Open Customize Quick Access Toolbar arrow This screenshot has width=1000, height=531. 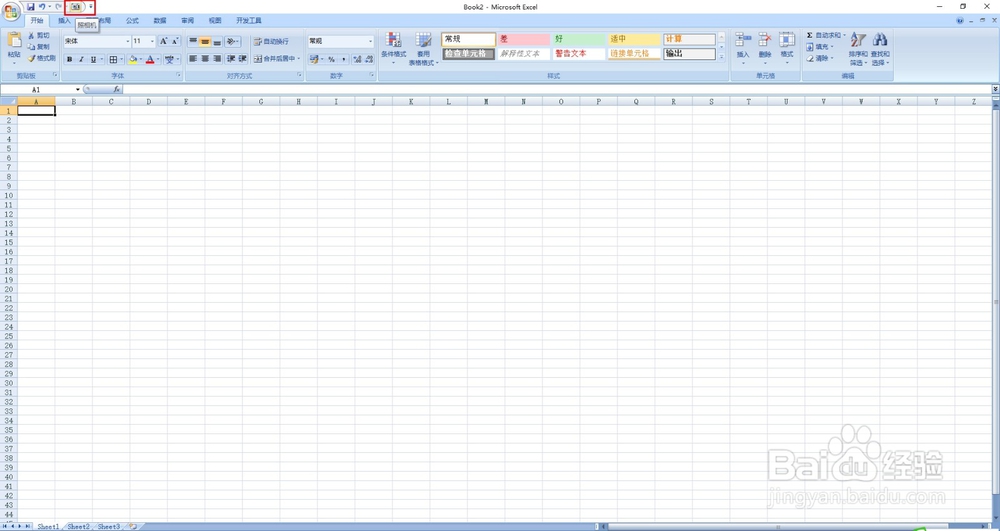pyautogui.click(x=91, y=6)
